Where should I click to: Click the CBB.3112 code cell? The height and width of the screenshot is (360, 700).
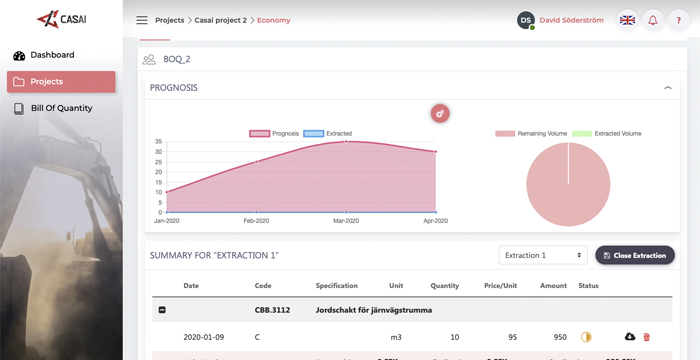(x=271, y=310)
